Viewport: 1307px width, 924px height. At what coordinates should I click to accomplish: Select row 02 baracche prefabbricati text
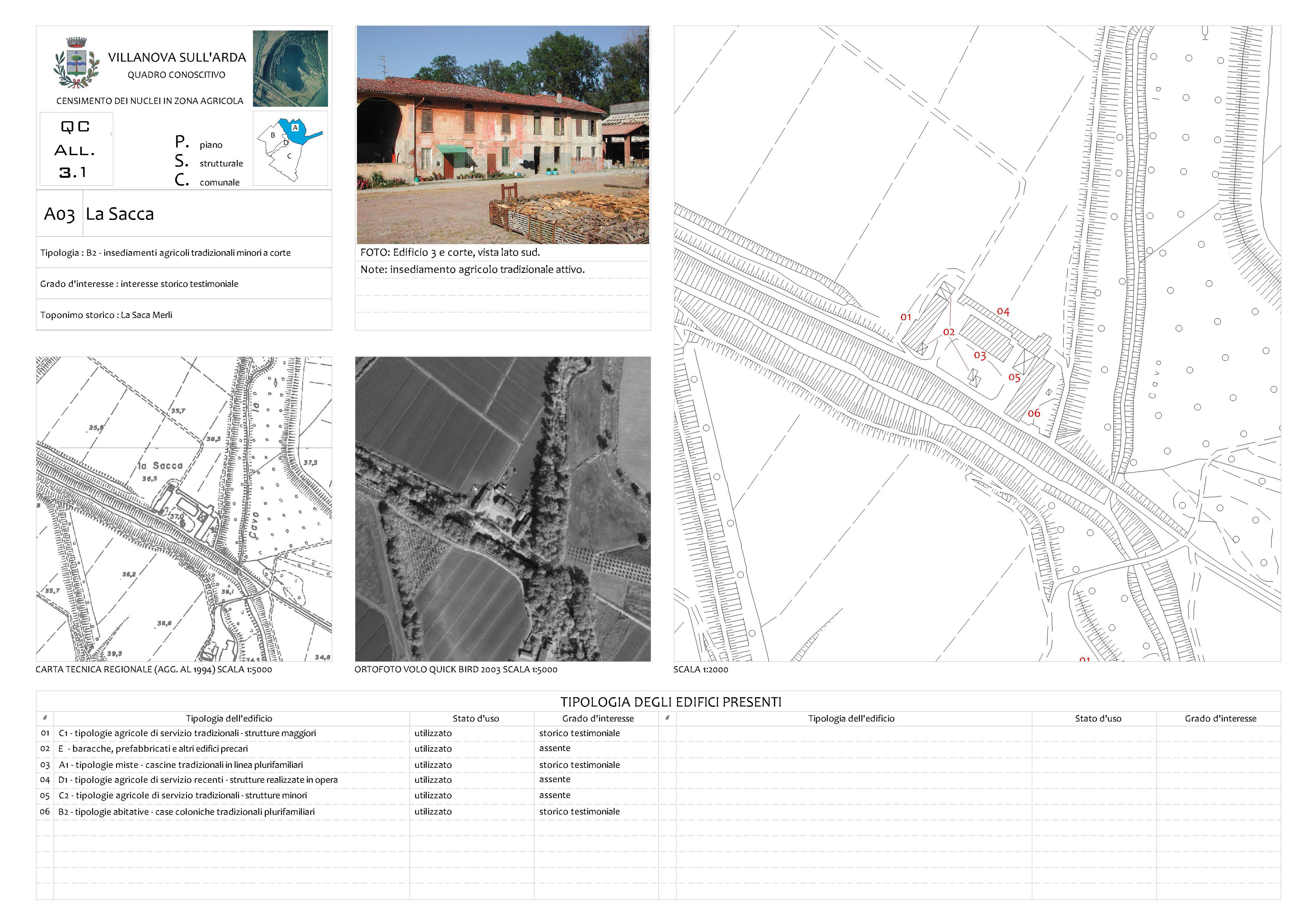pos(153,749)
